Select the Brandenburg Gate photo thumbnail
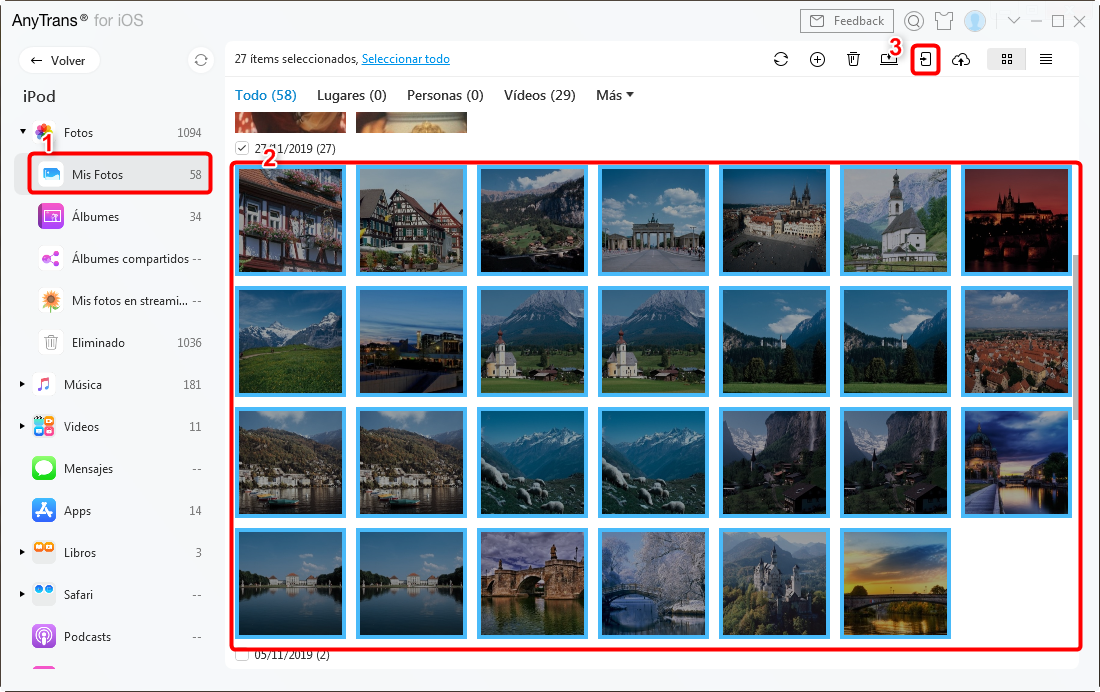This screenshot has height=692, width=1100. coord(653,220)
